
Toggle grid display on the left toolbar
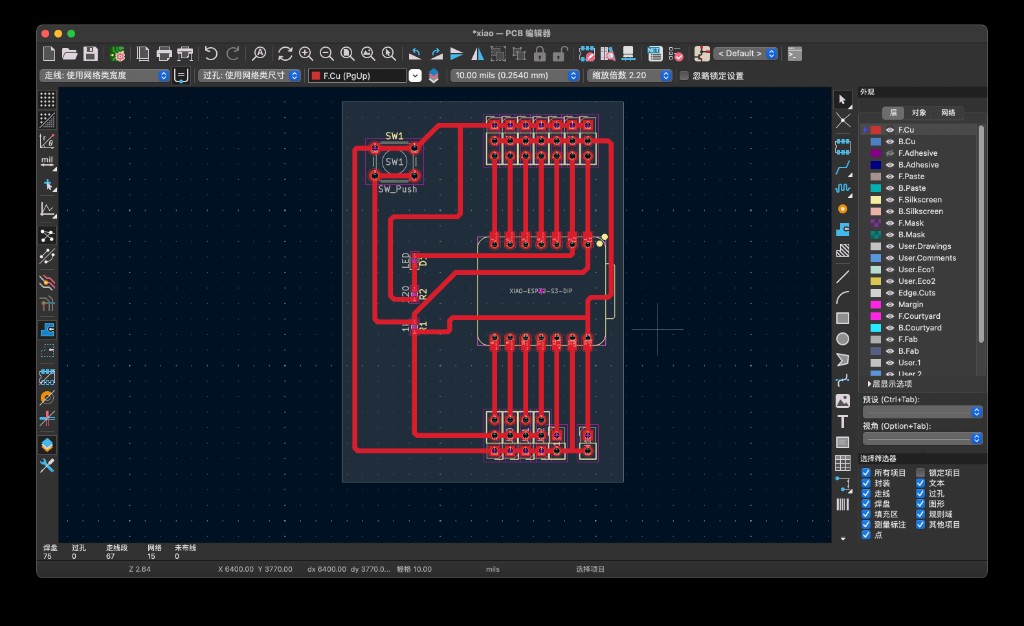point(47,99)
